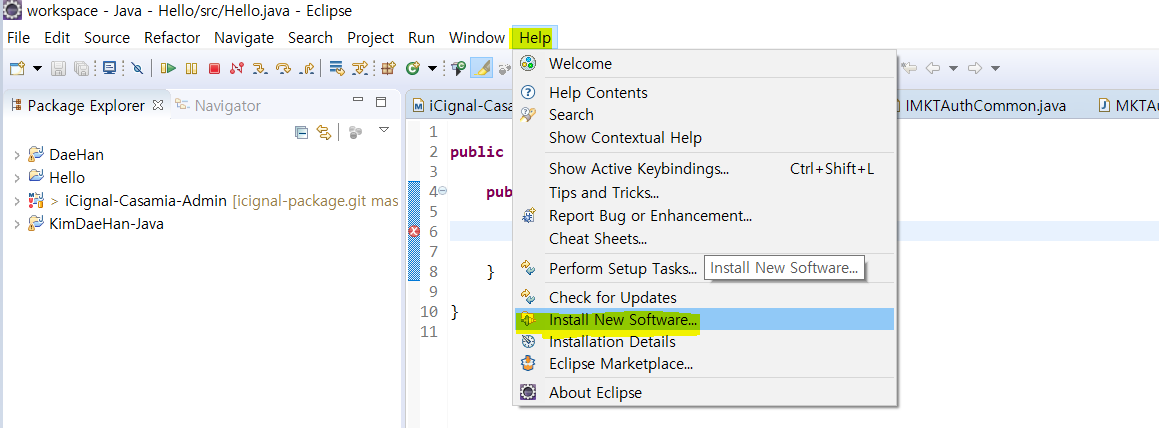This screenshot has width=1159, height=428.
Task: Open the Navigate menu
Action: tap(244, 38)
